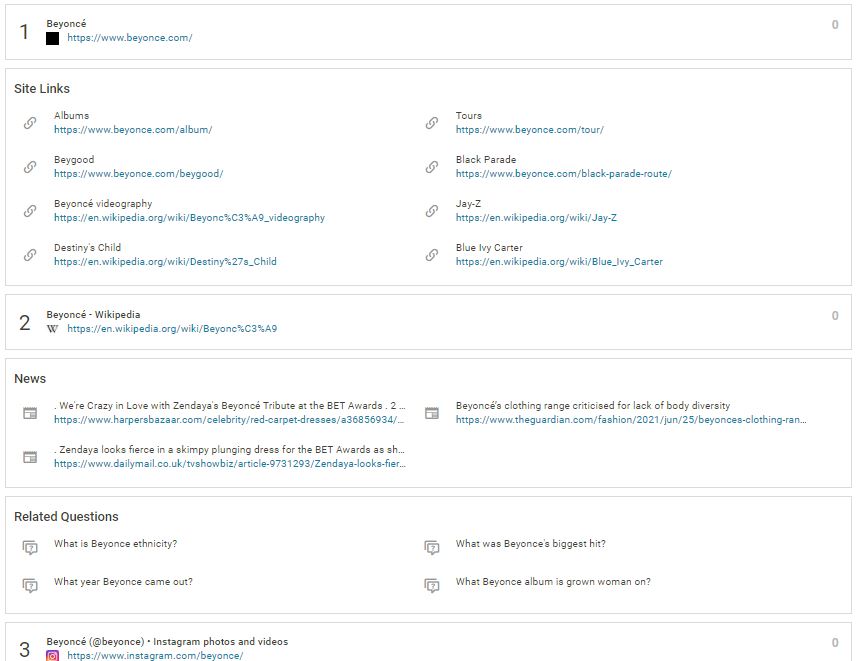
Task: Open the instagram.com/beyonce/ link
Action: pos(156,656)
